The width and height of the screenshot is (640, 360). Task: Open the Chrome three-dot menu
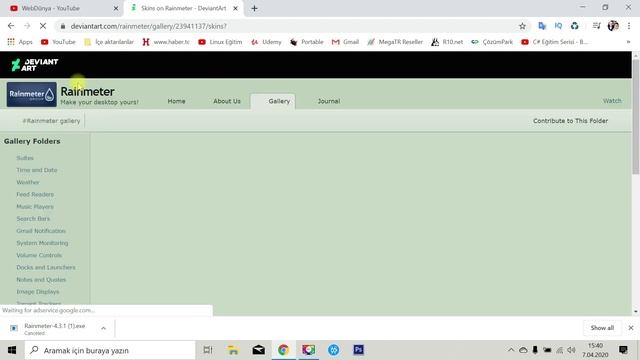pos(629,26)
